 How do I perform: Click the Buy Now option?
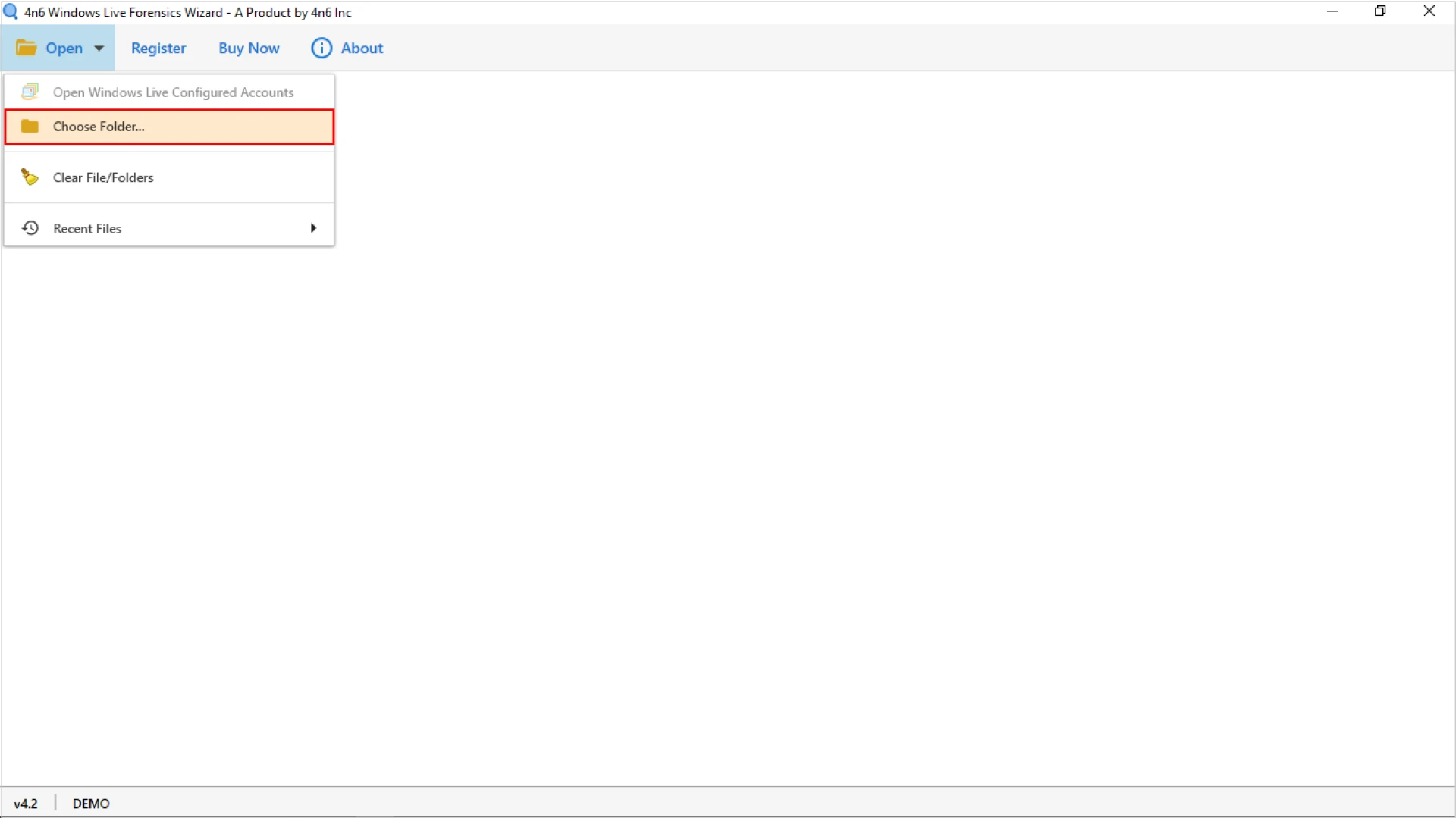click(248, 48)
